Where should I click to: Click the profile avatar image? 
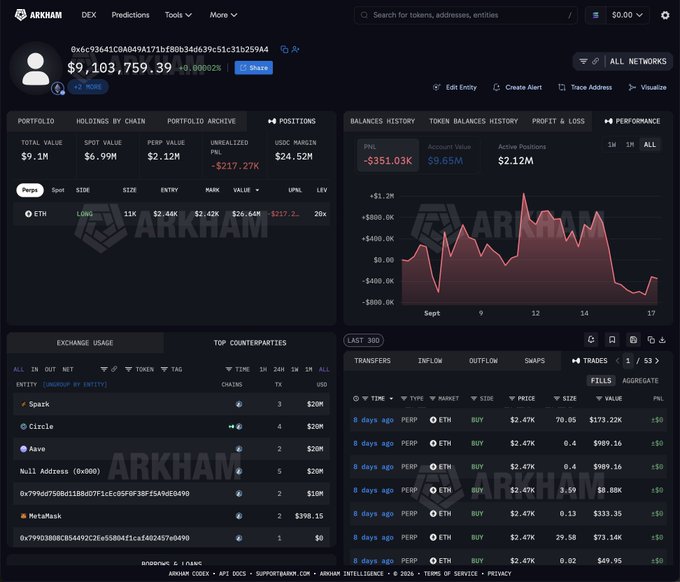pos(36,69)
